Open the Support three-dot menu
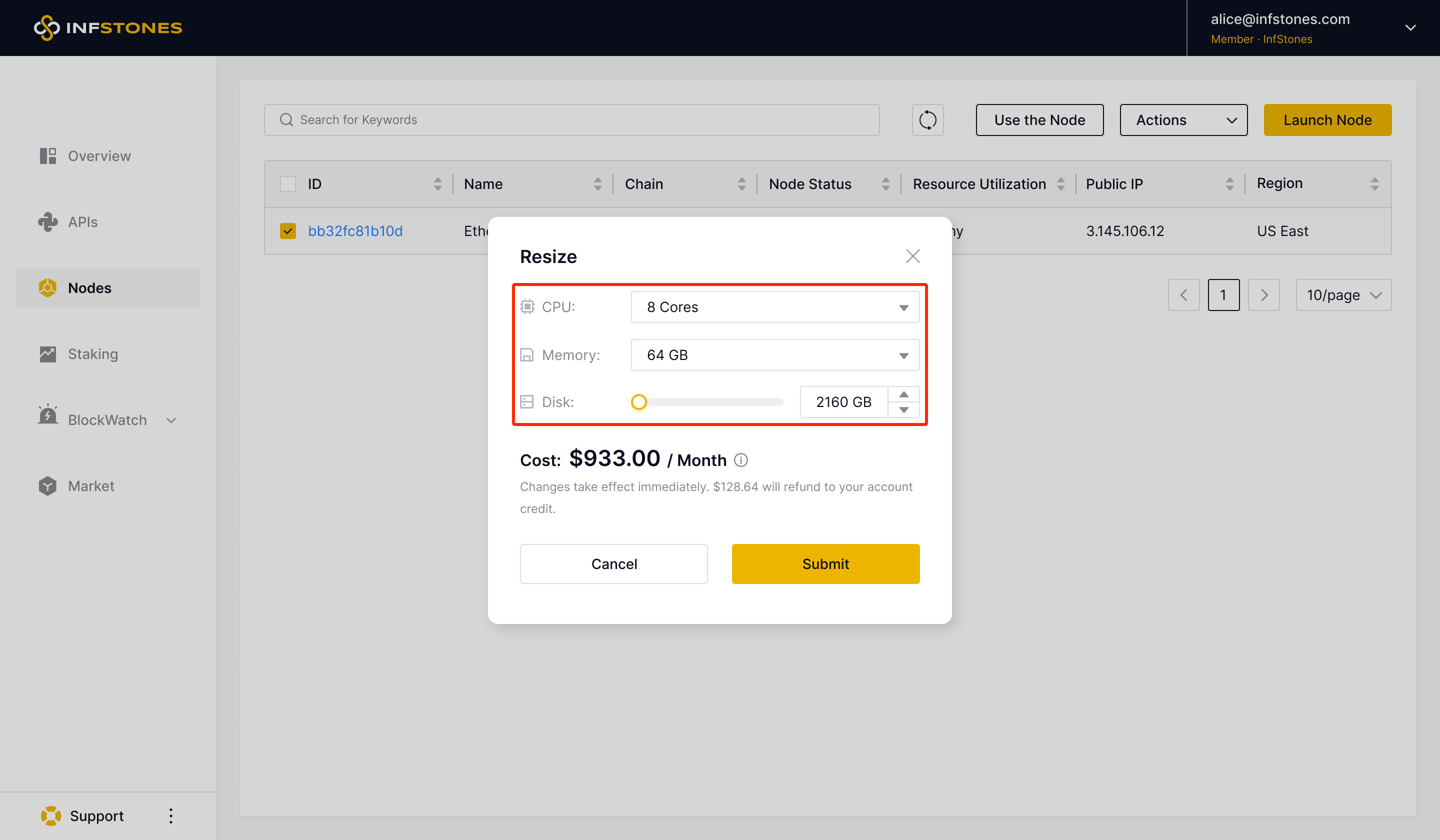This screenshot has width=1440, height=840. tap(171, 815)
